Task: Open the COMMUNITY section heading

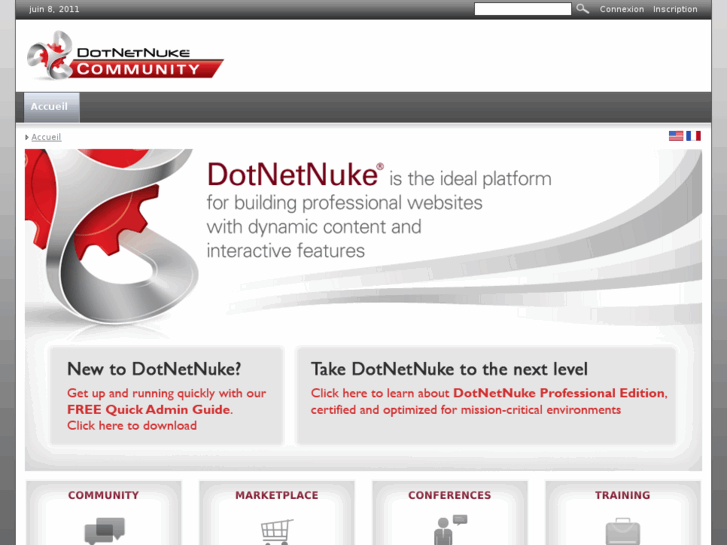Action: coord(103,495)
